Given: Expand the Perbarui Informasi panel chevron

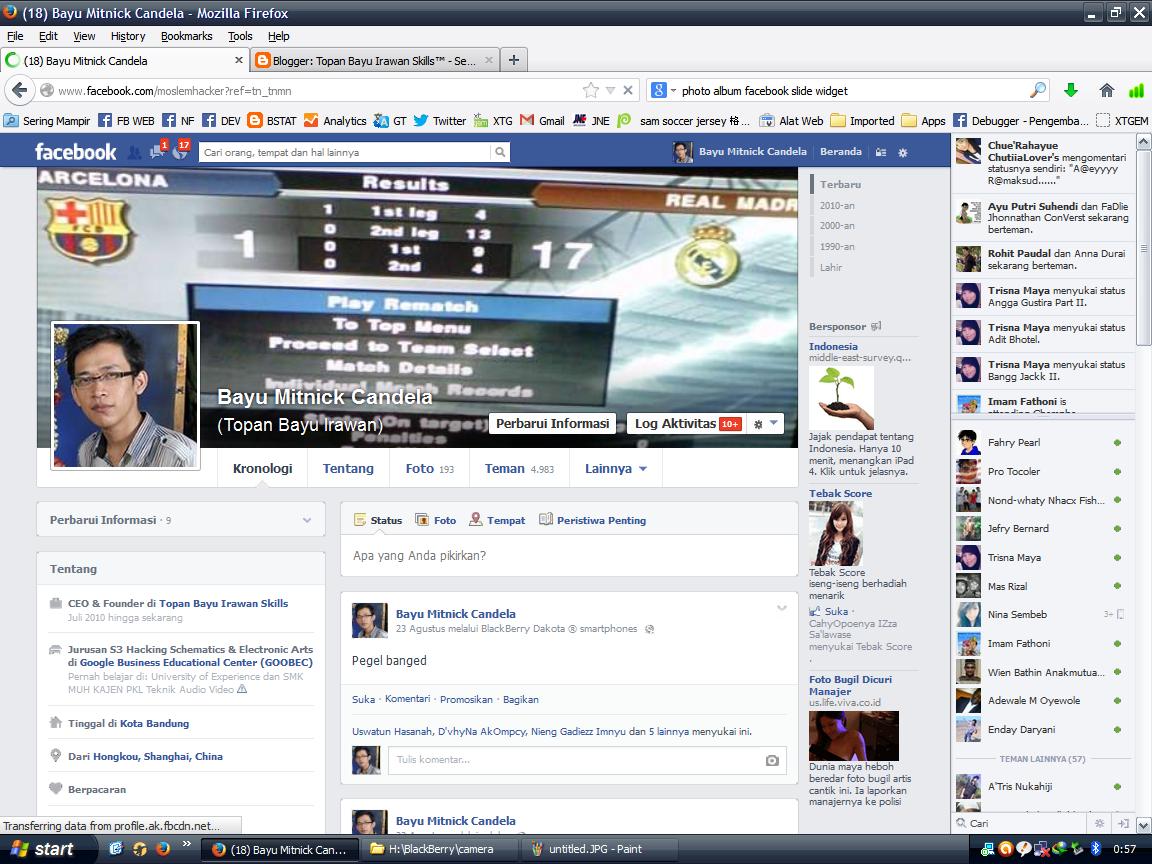Looking at the screenshot, I should coord(306,520).
